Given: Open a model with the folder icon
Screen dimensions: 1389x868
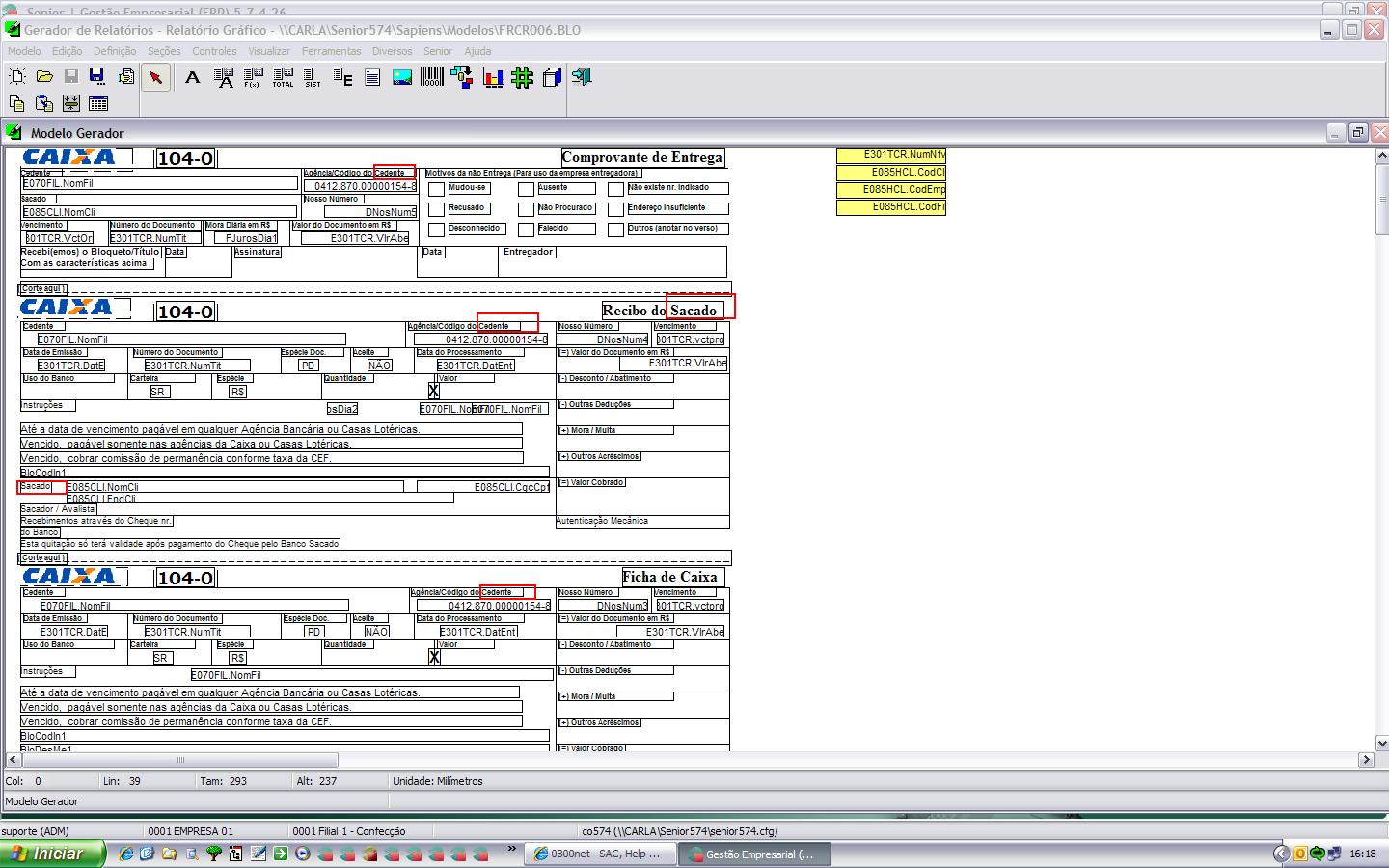Looking at the screenshot, I should tap(44, 77).
